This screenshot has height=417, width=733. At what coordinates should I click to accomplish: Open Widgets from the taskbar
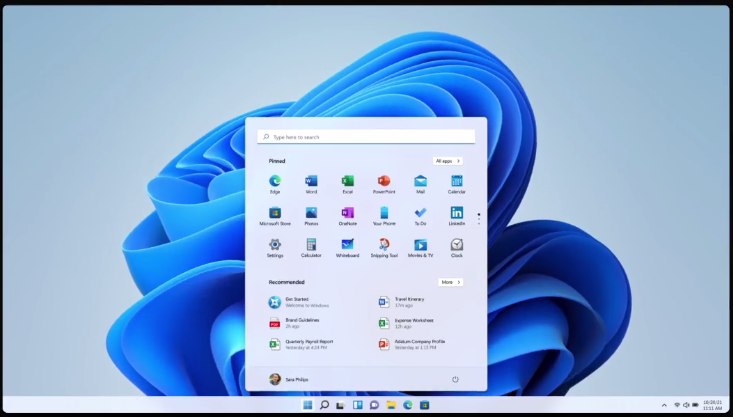click(x=358, y=405)
